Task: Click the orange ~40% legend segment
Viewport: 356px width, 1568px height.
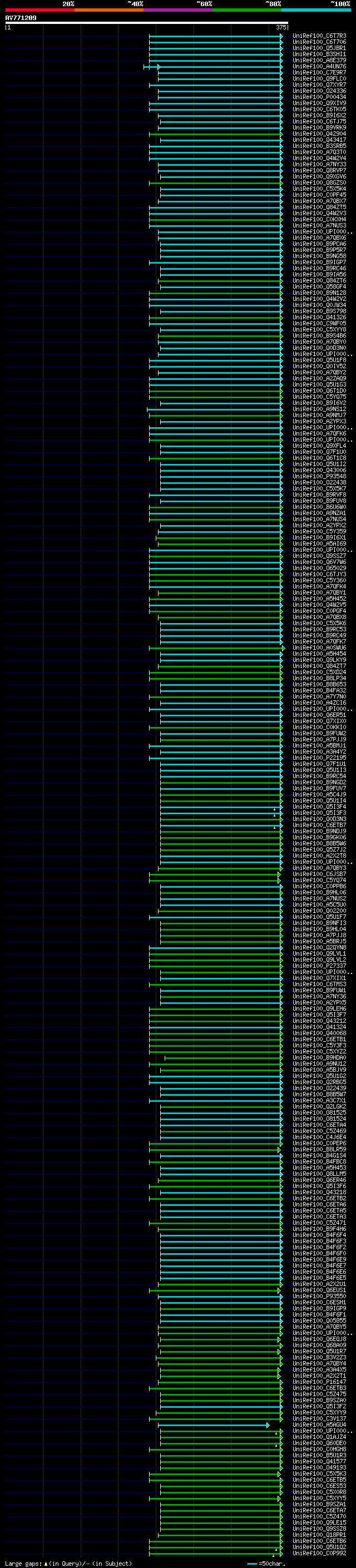Action: tap(109, 10)
